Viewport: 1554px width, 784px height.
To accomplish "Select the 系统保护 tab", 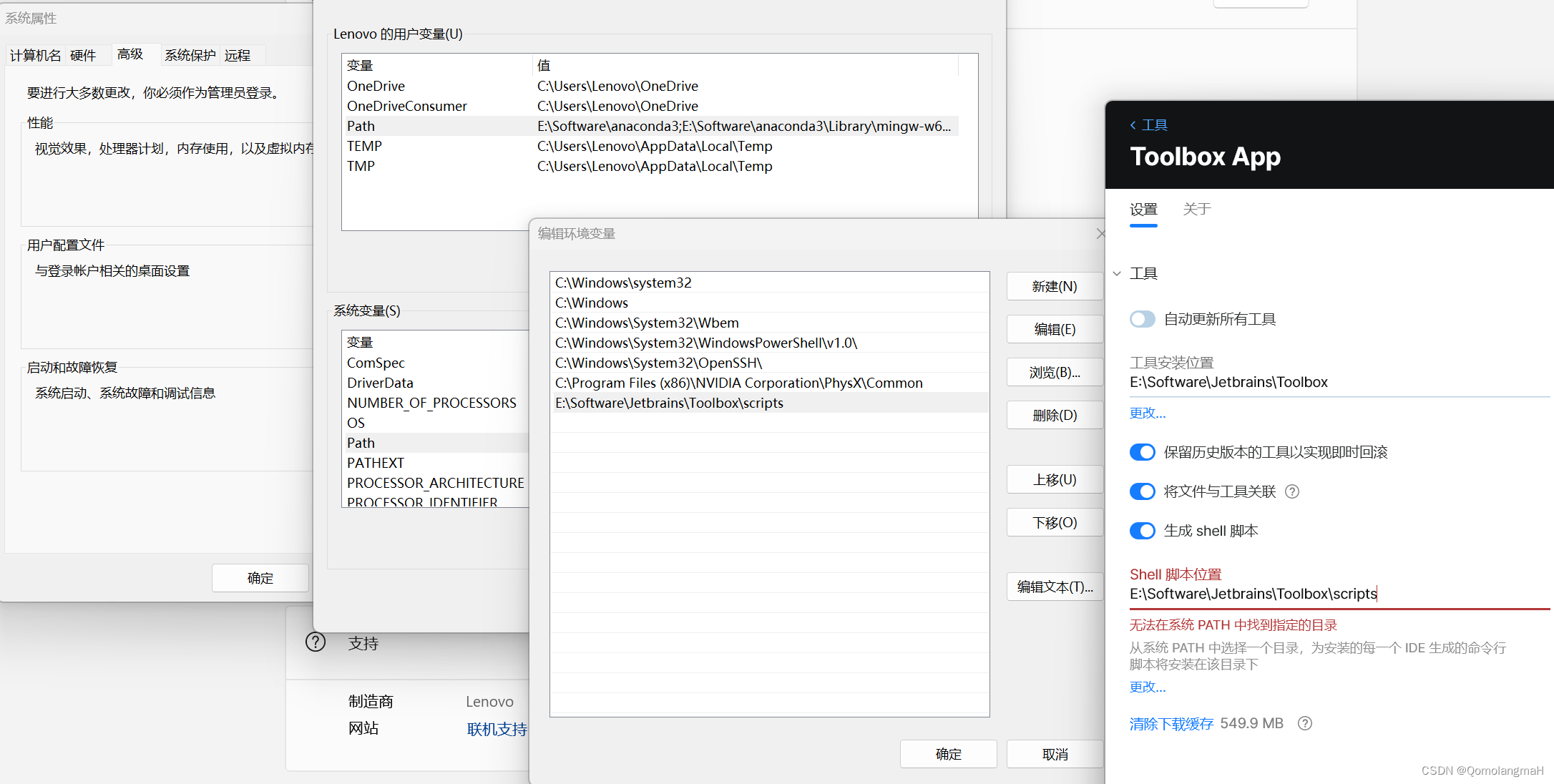I will [x=190, y=55].
